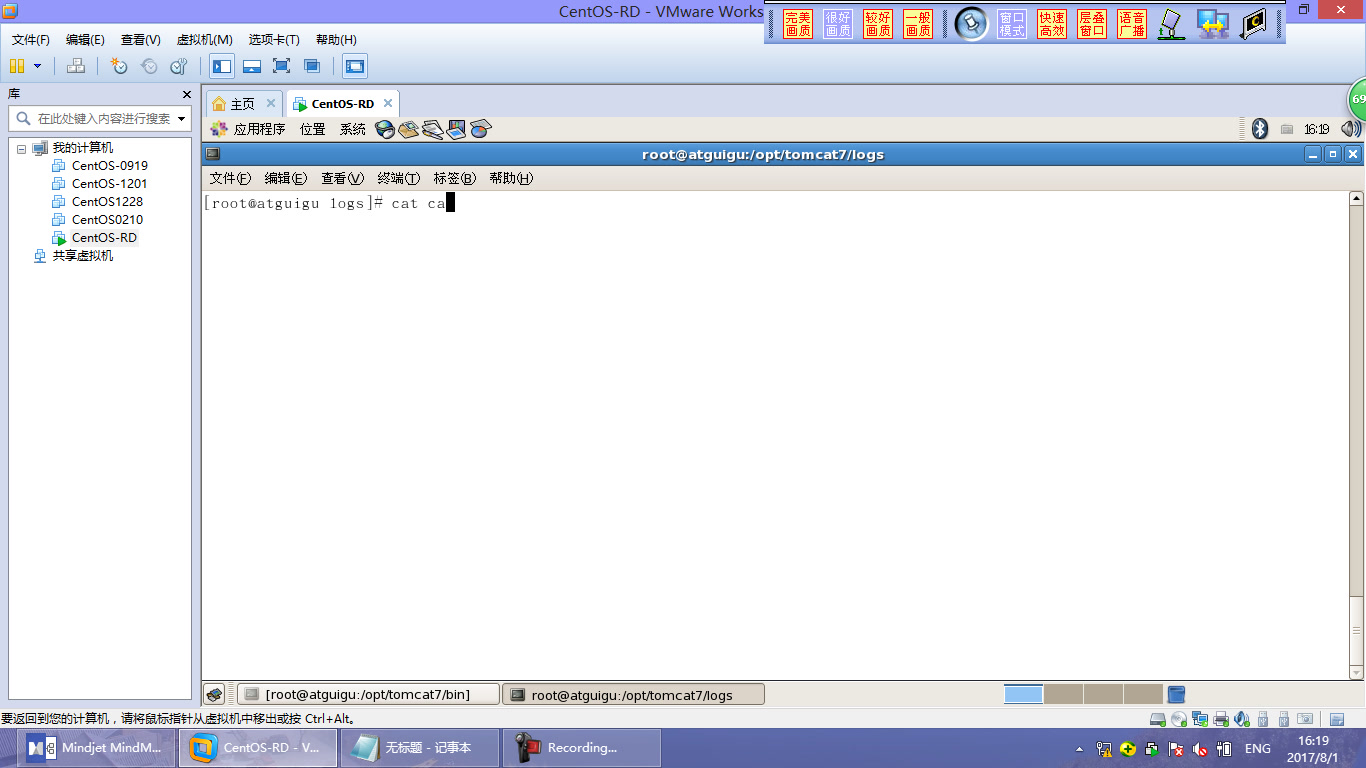Close the 主页 tab
This screenshot has width=1366, height=768.
[270, 103]
